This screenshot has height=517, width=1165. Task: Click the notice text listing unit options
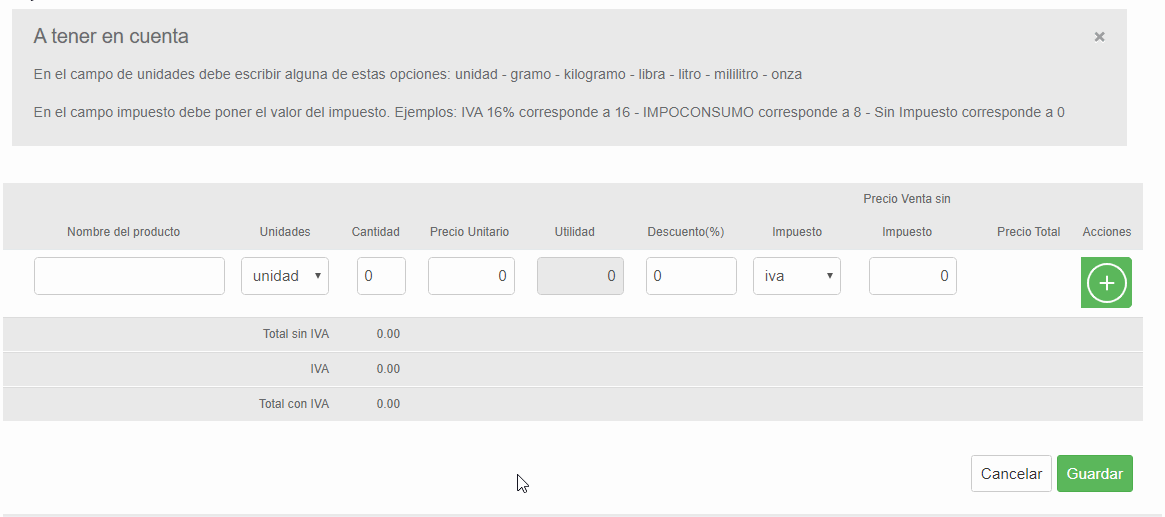pos(418,74)
